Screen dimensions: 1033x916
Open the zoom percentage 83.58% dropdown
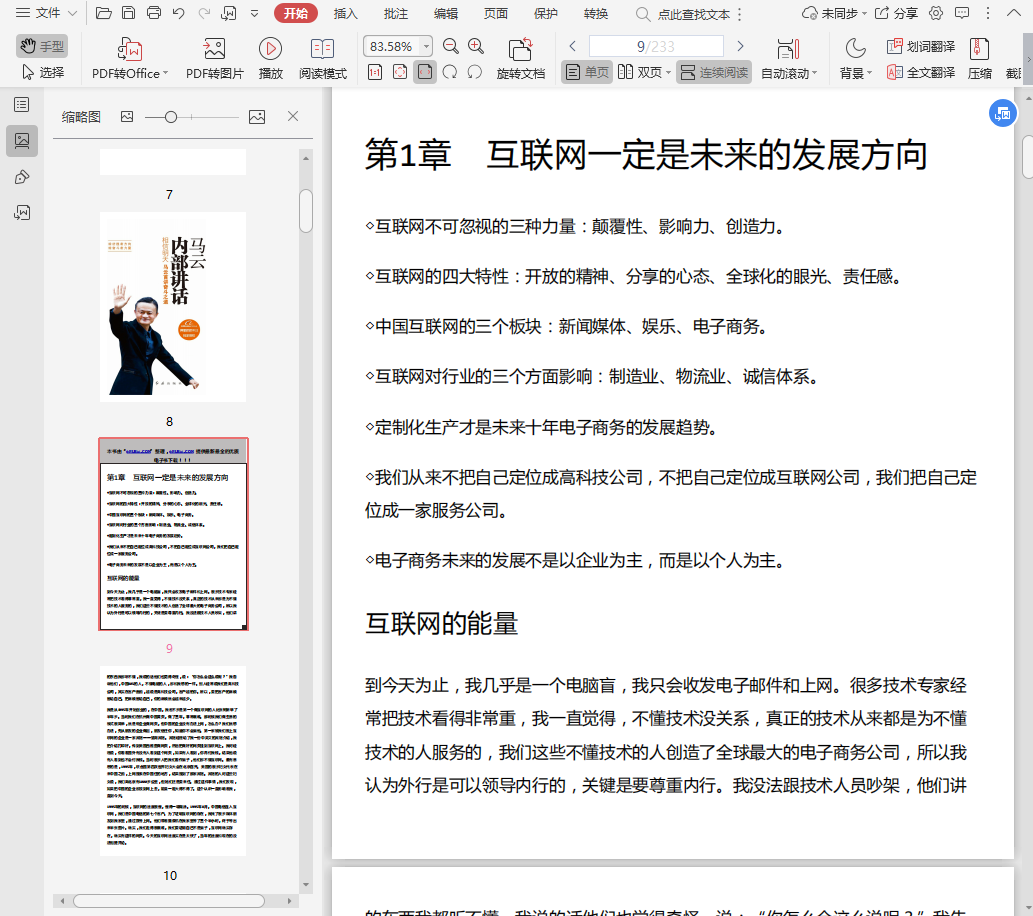pos(427,47)
